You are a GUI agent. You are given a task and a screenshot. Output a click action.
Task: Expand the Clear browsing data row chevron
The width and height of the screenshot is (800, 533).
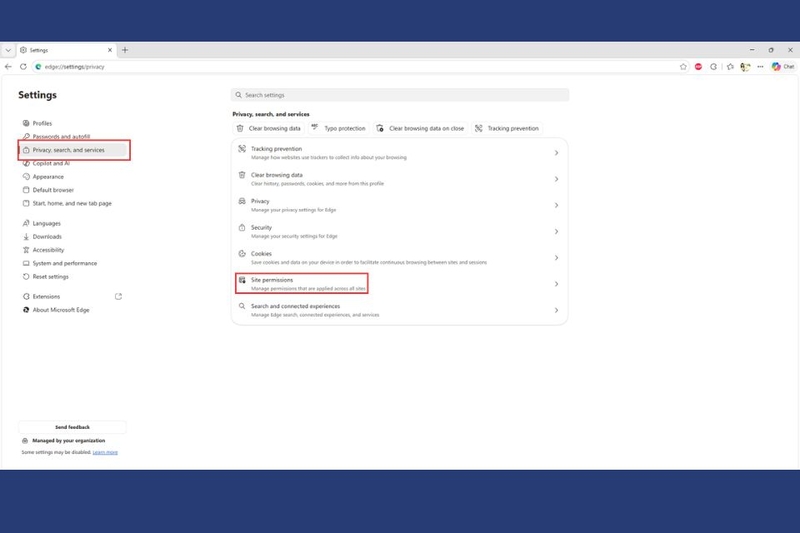(x=556, y=179)
